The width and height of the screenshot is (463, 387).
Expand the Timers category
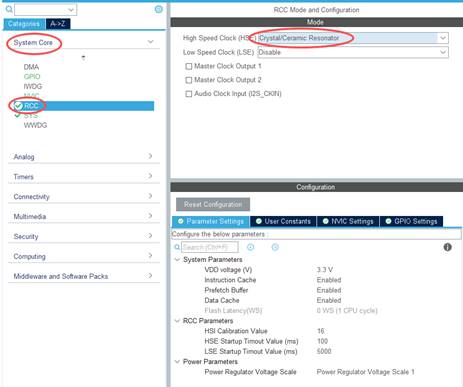[x=150, y=176]
